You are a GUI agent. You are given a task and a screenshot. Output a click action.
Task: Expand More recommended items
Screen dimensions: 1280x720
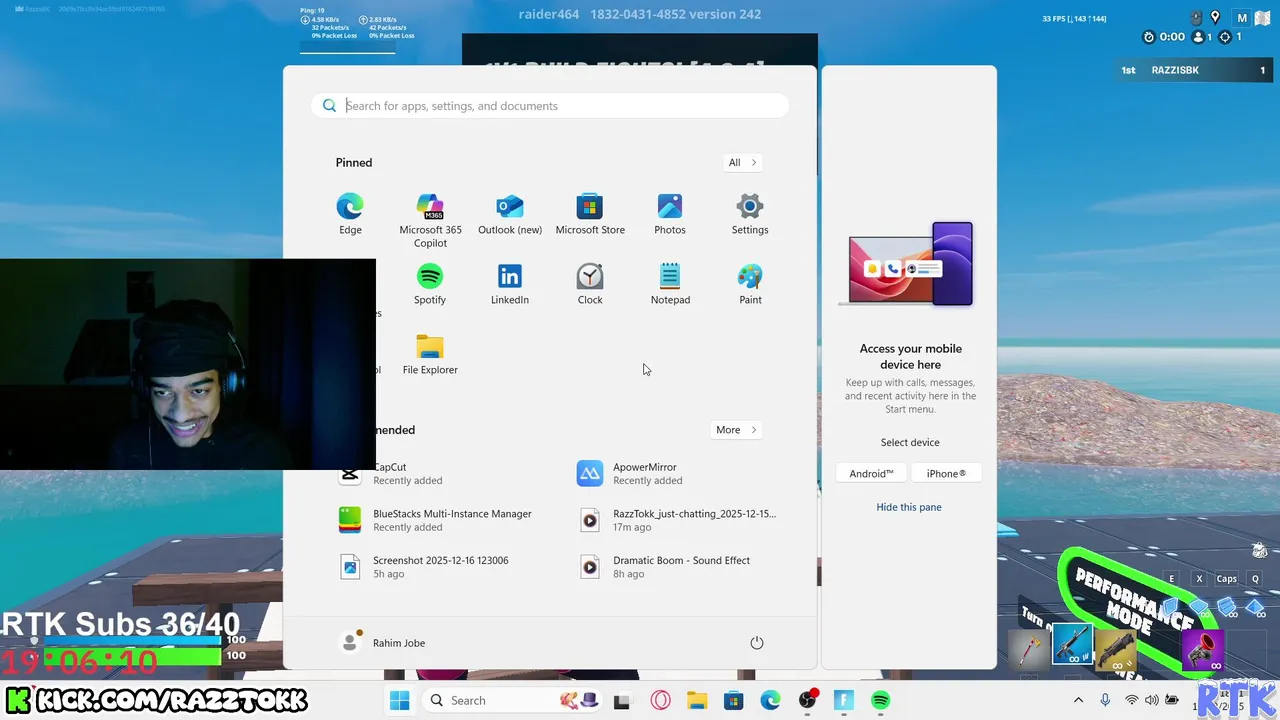(x=737, y=430)
